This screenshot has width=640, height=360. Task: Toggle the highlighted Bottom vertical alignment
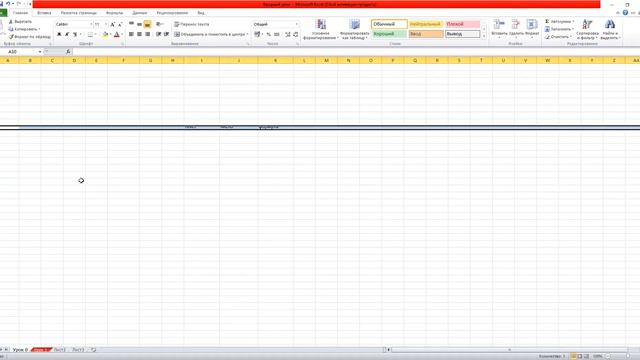[x=147, y=24]
